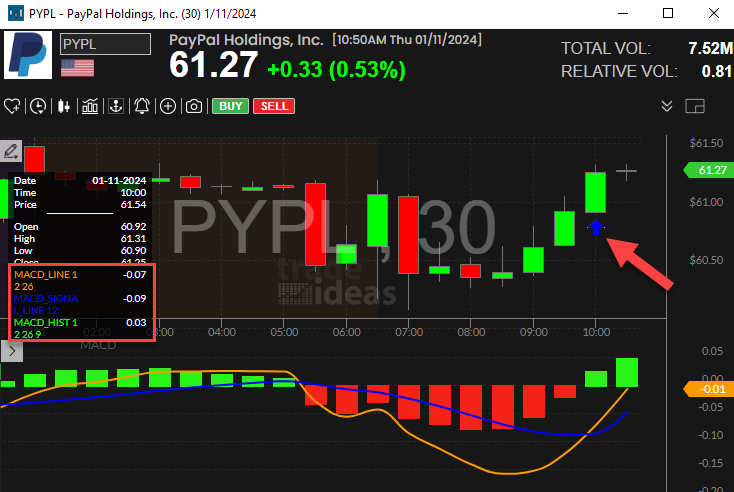Click the anchor icon in toolbar
Image resolution: width=734 pixels, height=492 pixels.
(116, 106)
